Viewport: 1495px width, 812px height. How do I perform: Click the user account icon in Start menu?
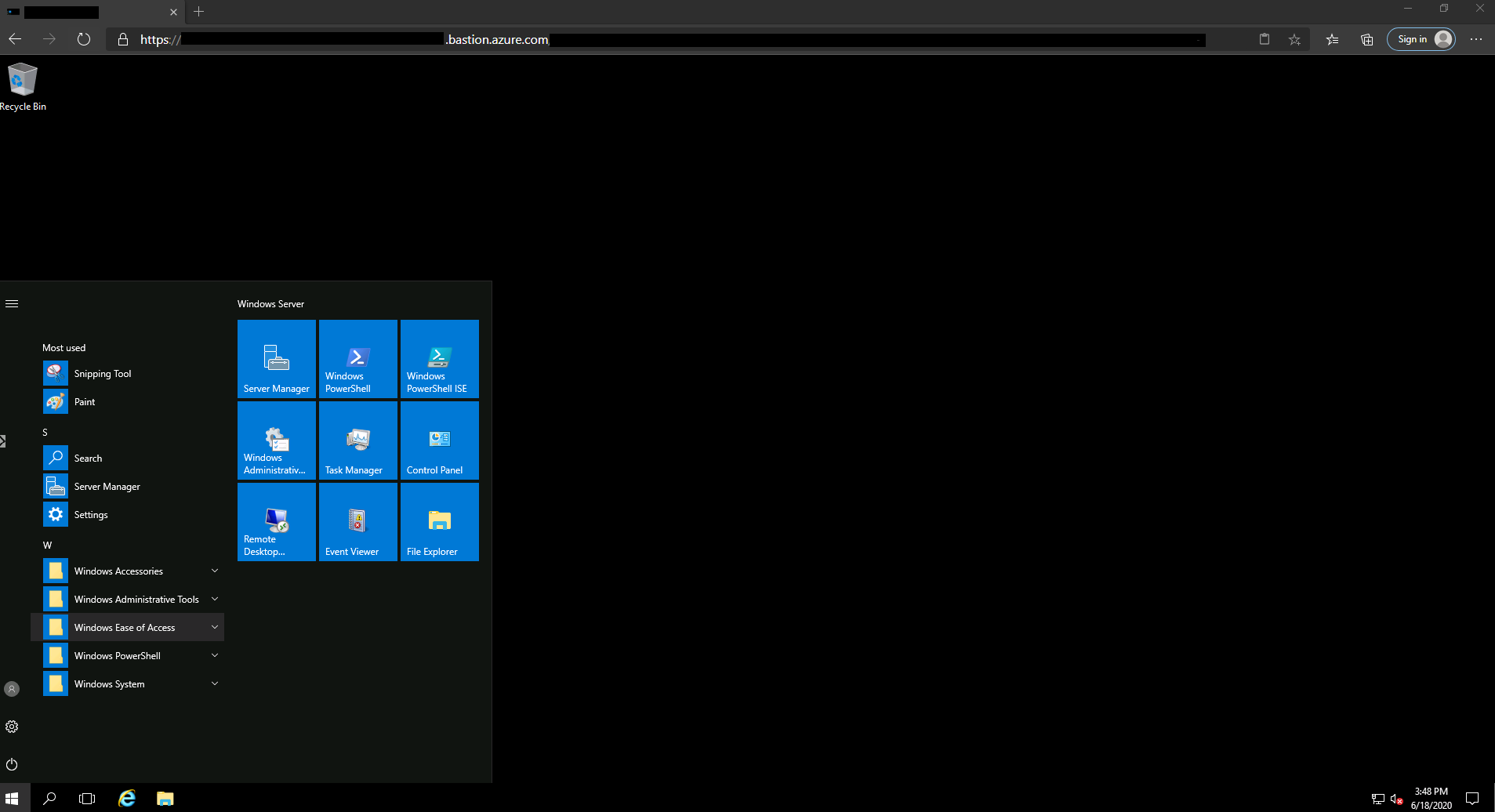pyautogui.click(x=12, y=689)
